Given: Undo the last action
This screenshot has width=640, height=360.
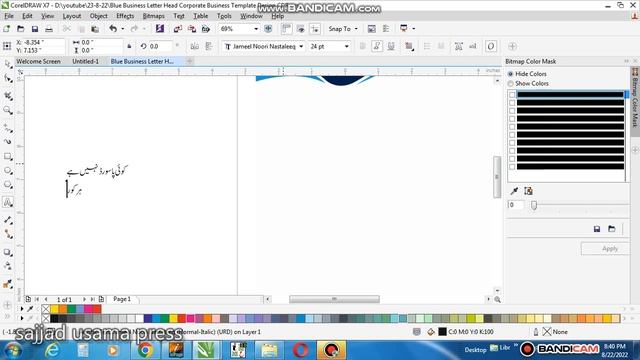Looking at the screenshot, I should 113,29.
